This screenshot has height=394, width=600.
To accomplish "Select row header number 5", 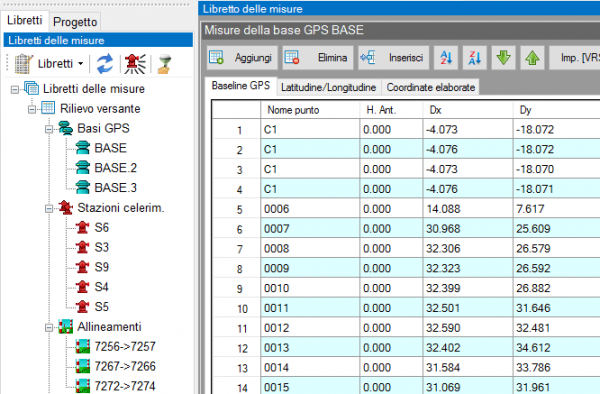I will click(x=236, y=209).
